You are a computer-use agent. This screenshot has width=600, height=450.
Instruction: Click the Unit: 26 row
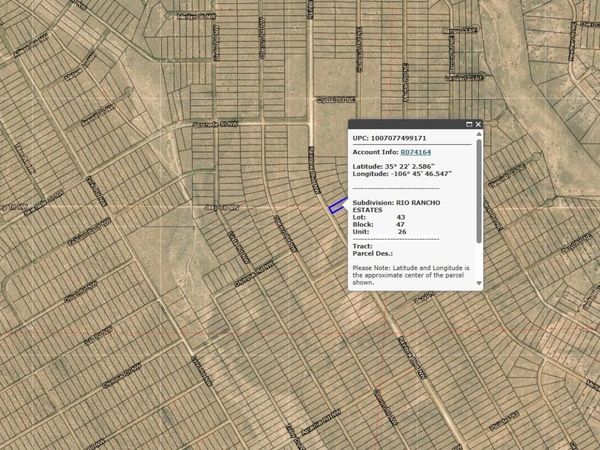coord(379,232)
